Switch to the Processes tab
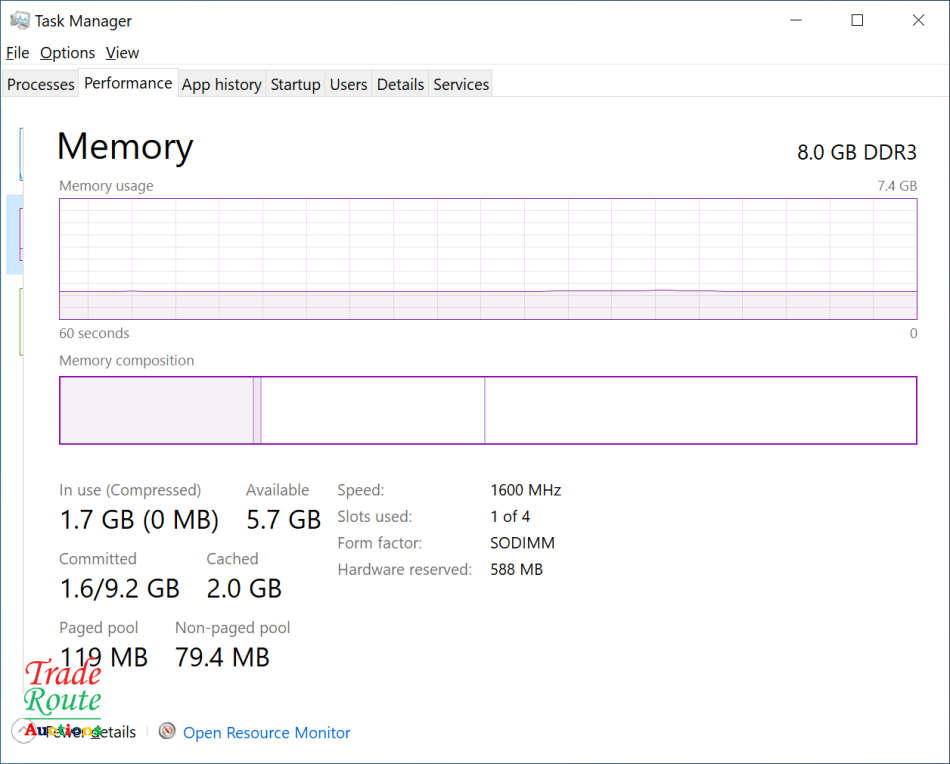 [41, 85]
